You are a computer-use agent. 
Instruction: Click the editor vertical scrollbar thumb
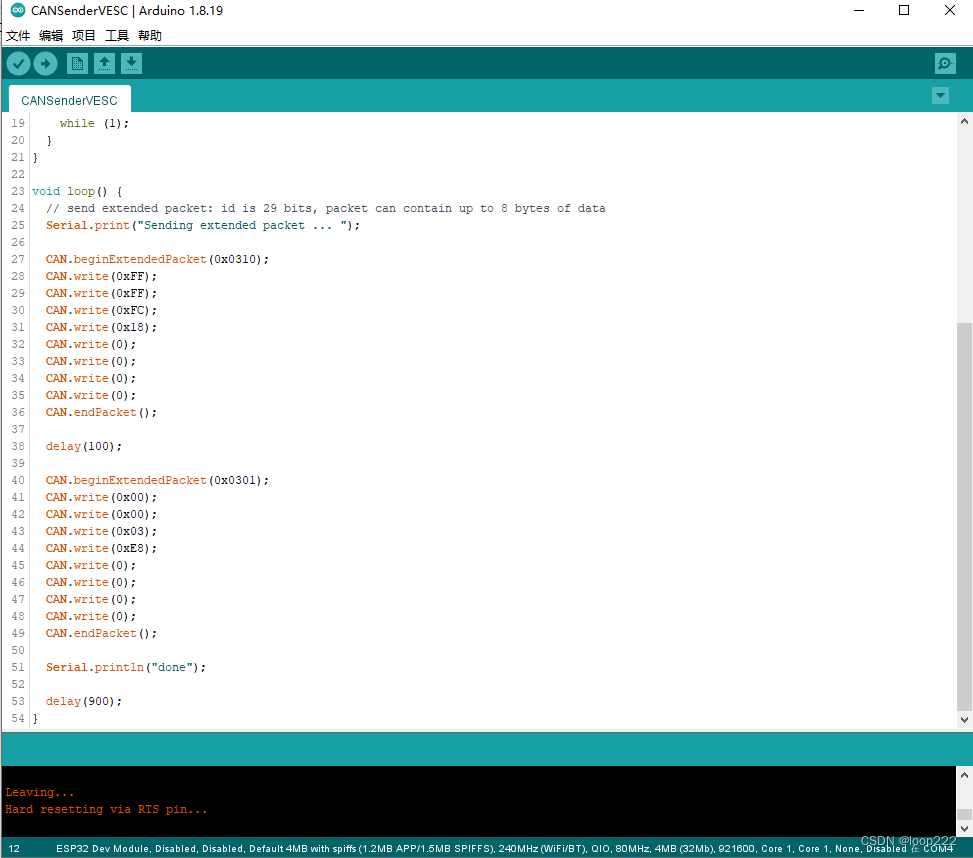(964, 516)
